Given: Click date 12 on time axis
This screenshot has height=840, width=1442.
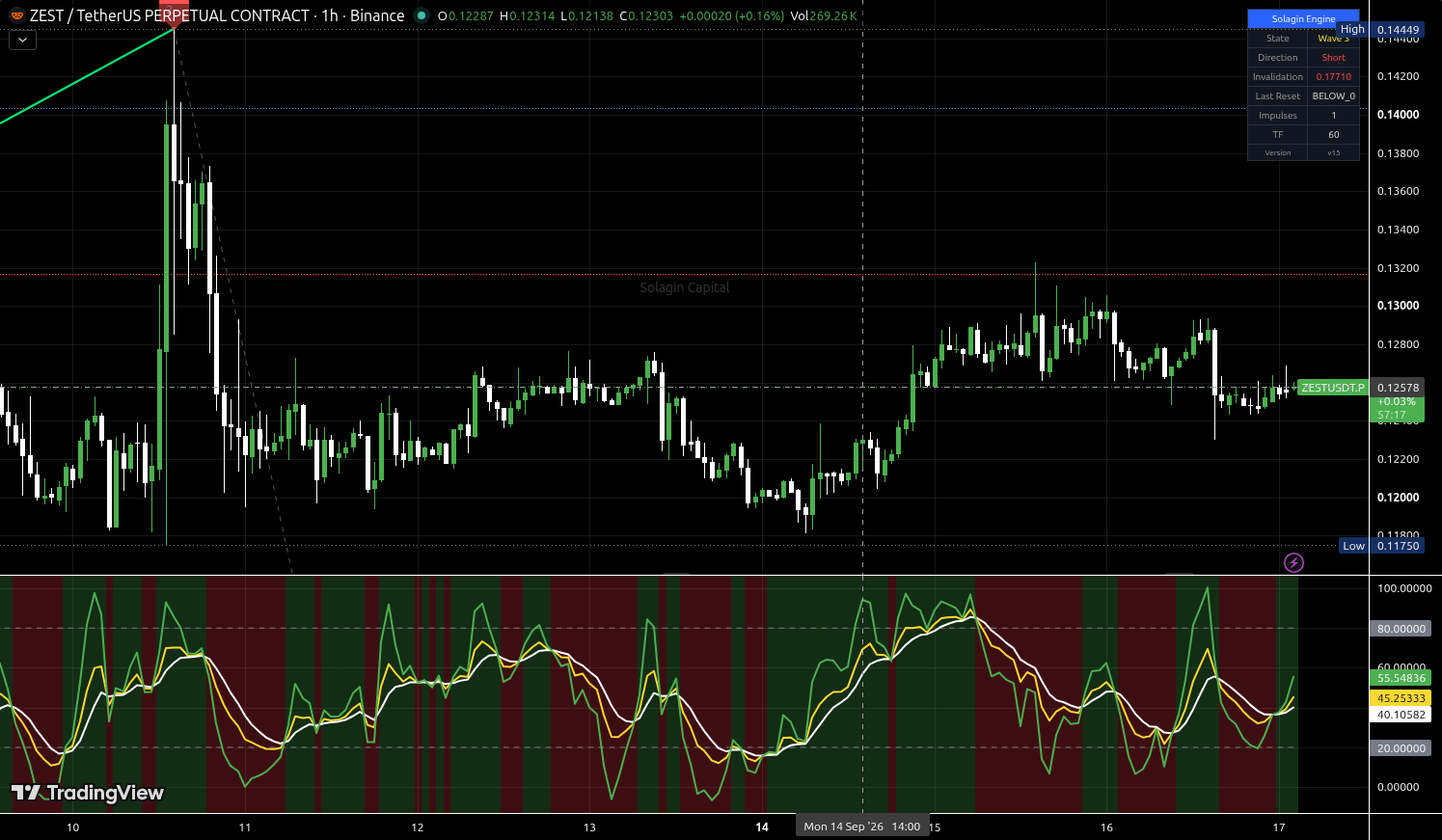Looking at the screenshot, I should click(x=418, y=827).
